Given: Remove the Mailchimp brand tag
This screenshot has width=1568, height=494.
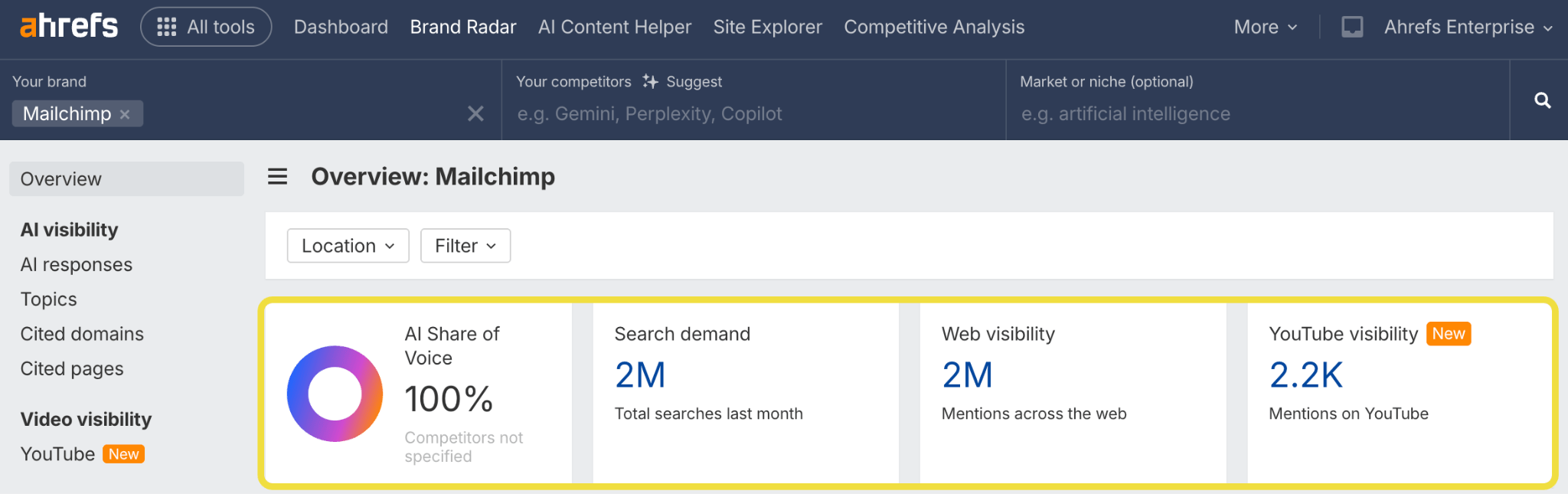Looking at the screenshot, I should (125, 114).
